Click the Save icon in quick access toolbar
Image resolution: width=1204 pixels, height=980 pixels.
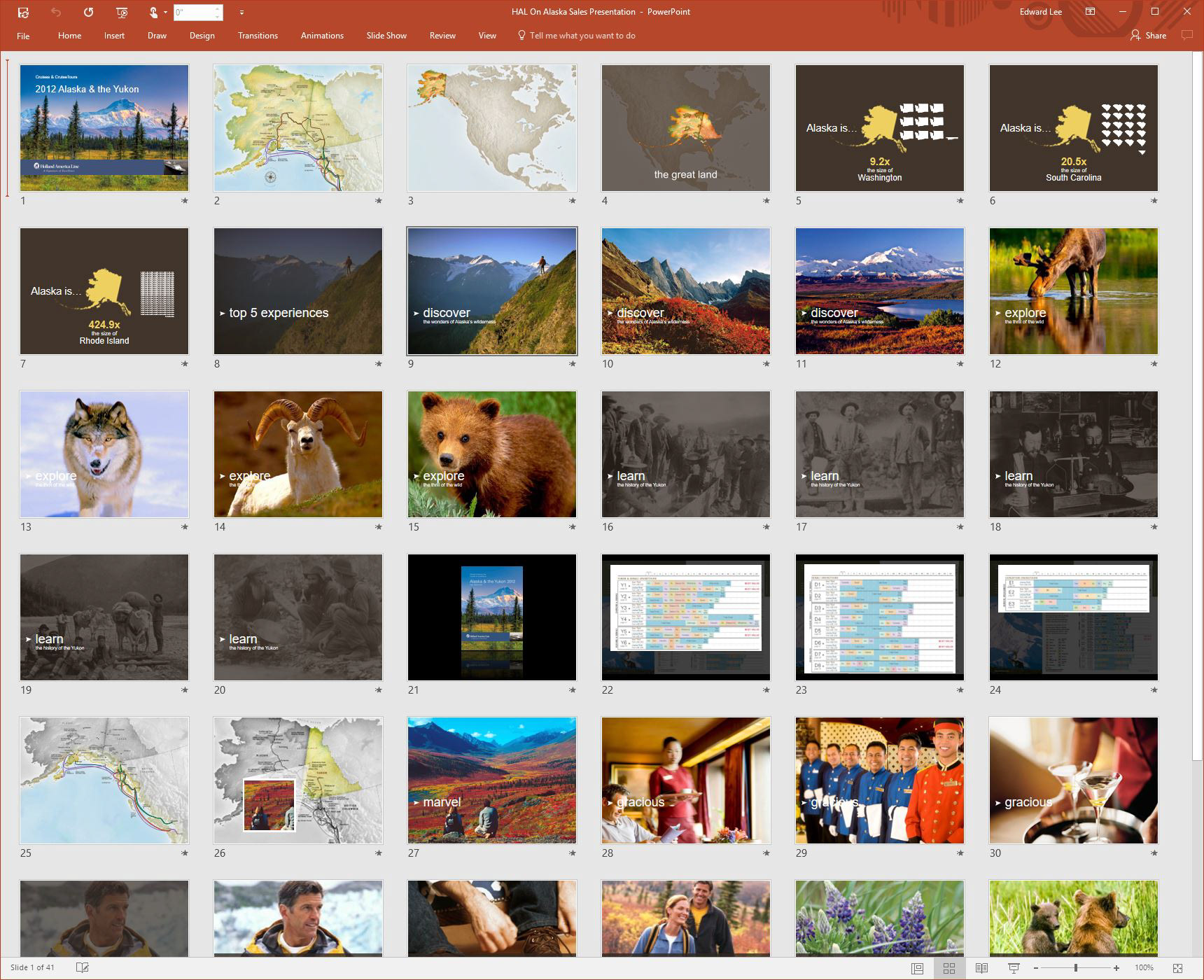23,12
